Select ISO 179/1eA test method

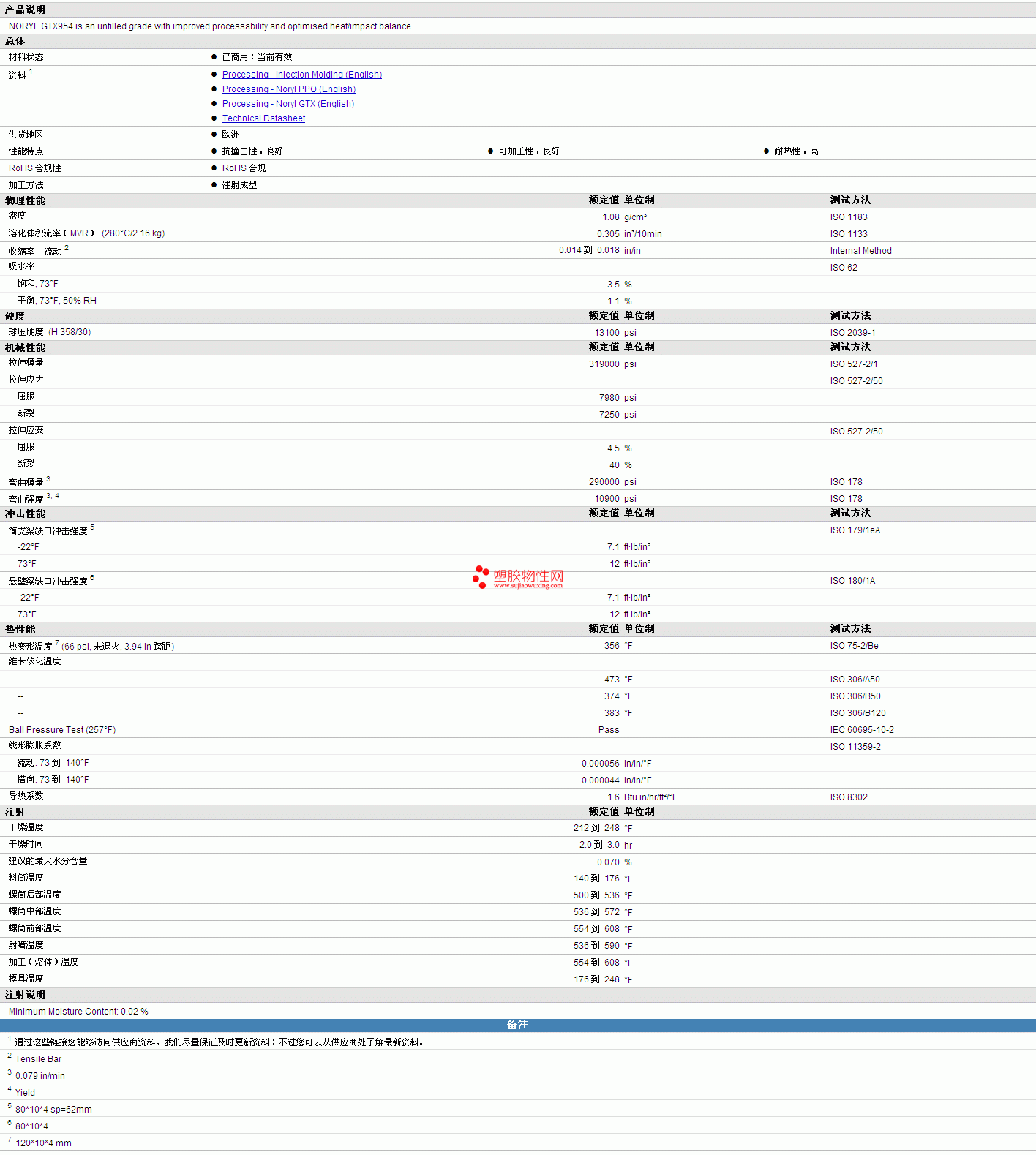click(855, 530)
